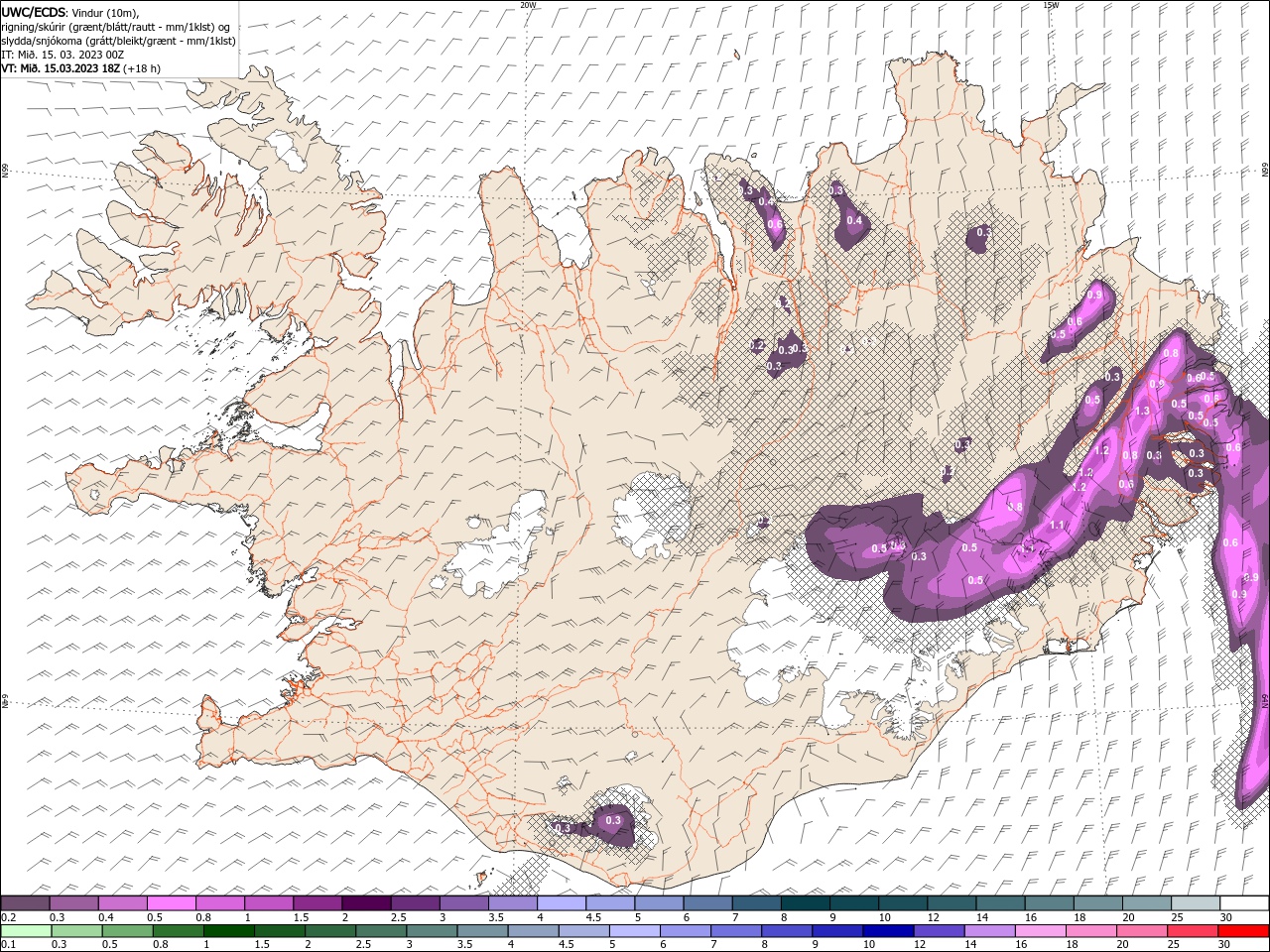The height and width of the screenshot is (952, 1270).
Task: Click the bright red 30 lower legend swatch
Action: [x=1243, y=931]
